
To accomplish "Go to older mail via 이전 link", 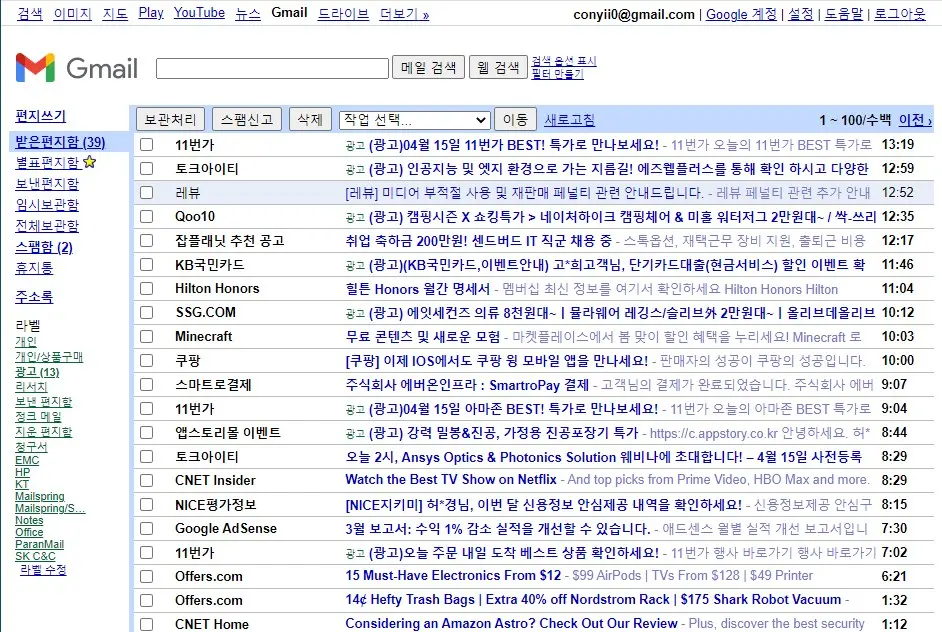I will point(915,120).
